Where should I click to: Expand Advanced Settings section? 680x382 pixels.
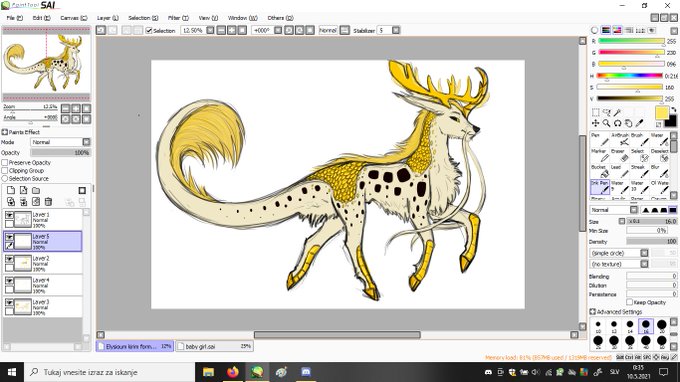(x=593, y=312)
